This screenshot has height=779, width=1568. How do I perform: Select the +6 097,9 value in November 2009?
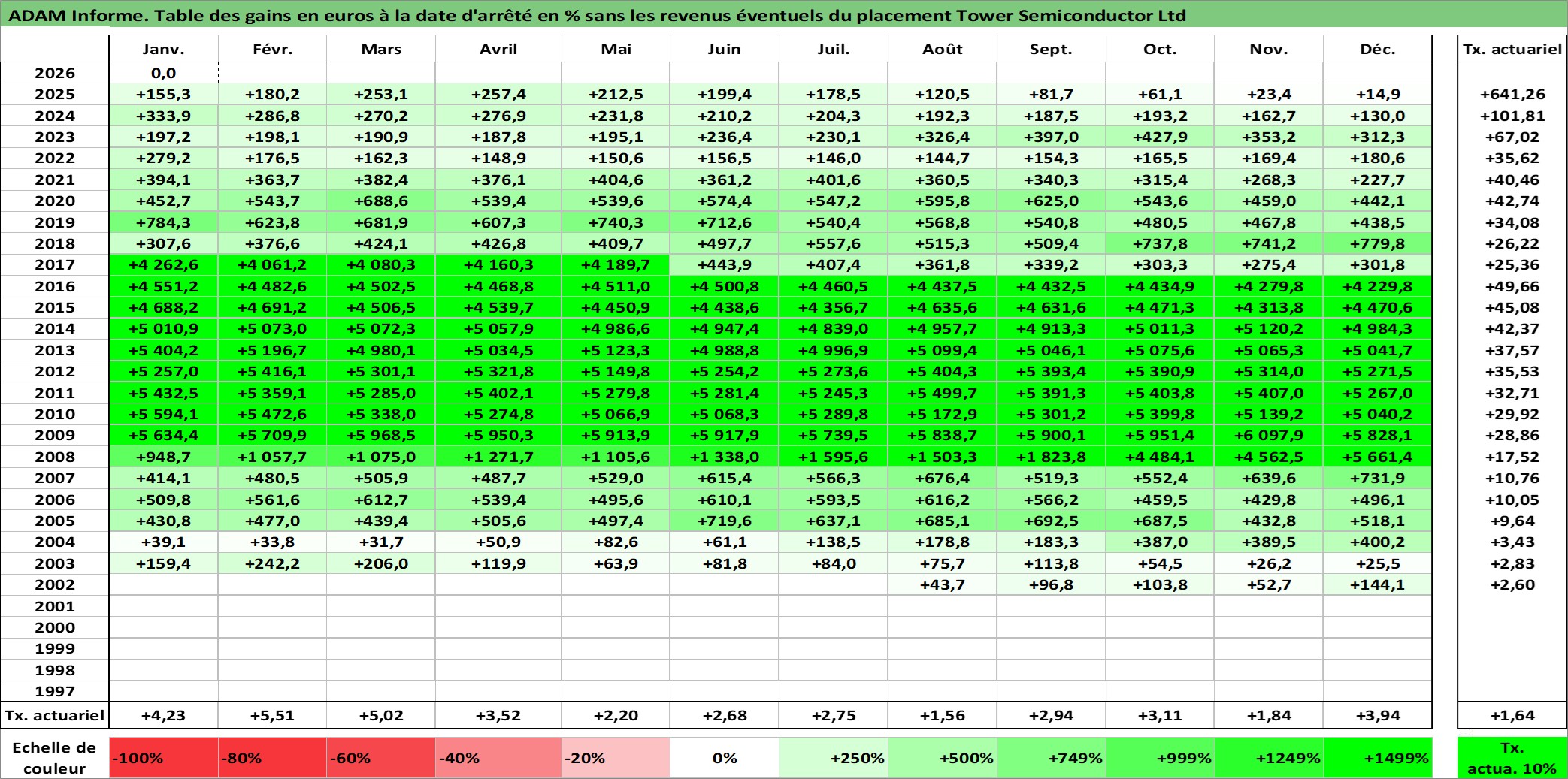click(x=1269, y=435)
